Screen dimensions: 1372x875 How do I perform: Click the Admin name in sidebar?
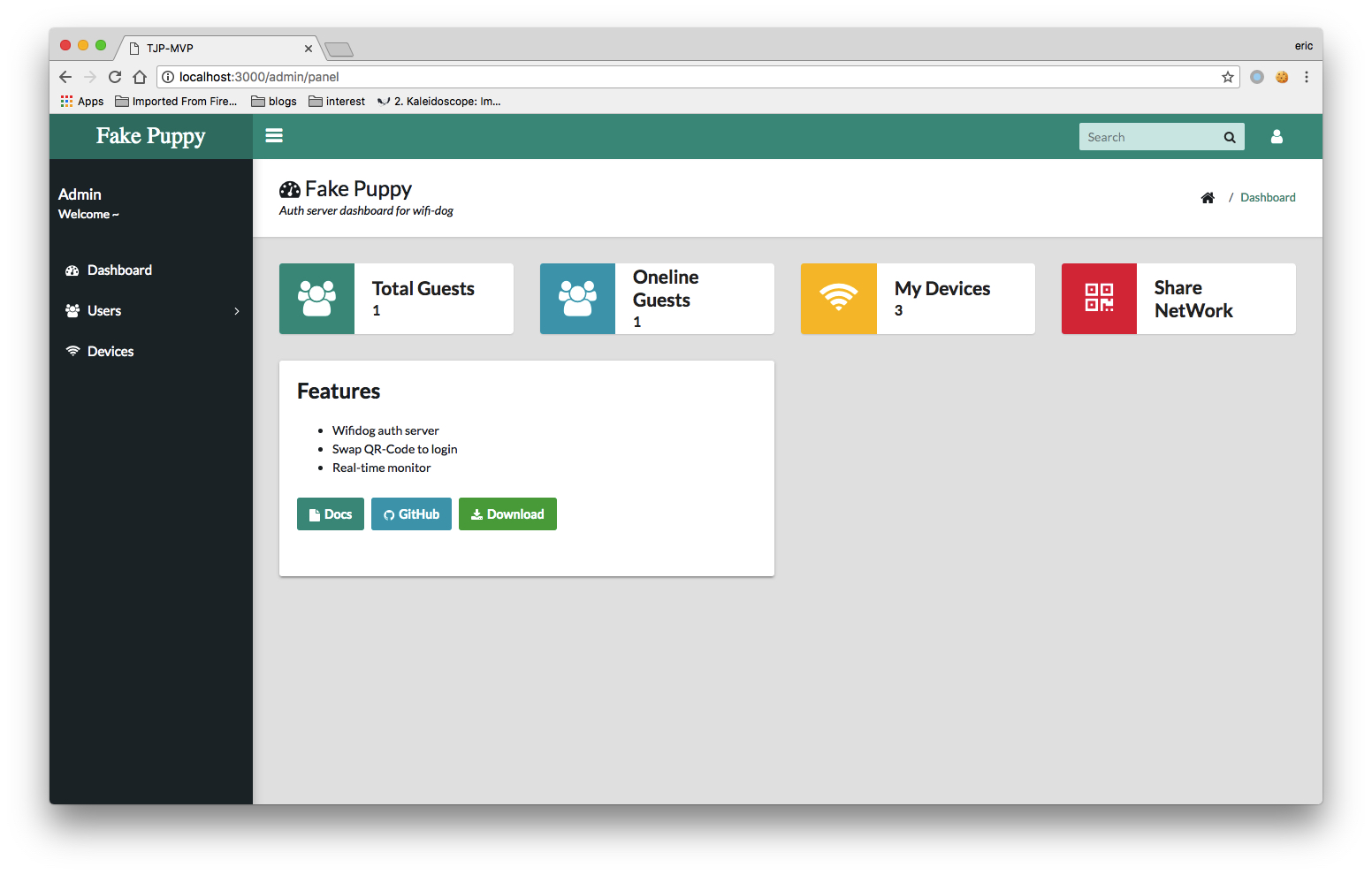point(80,194)
